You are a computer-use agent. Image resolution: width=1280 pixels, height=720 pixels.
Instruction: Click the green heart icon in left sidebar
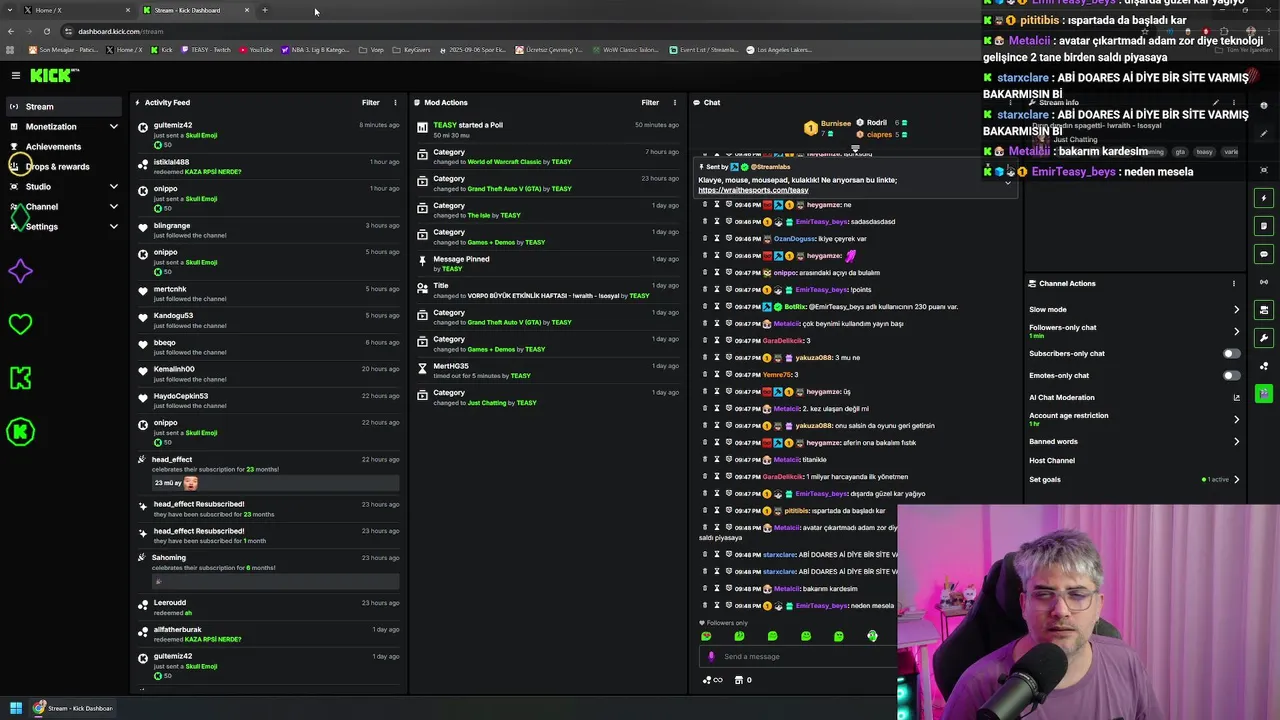(20, 324)
